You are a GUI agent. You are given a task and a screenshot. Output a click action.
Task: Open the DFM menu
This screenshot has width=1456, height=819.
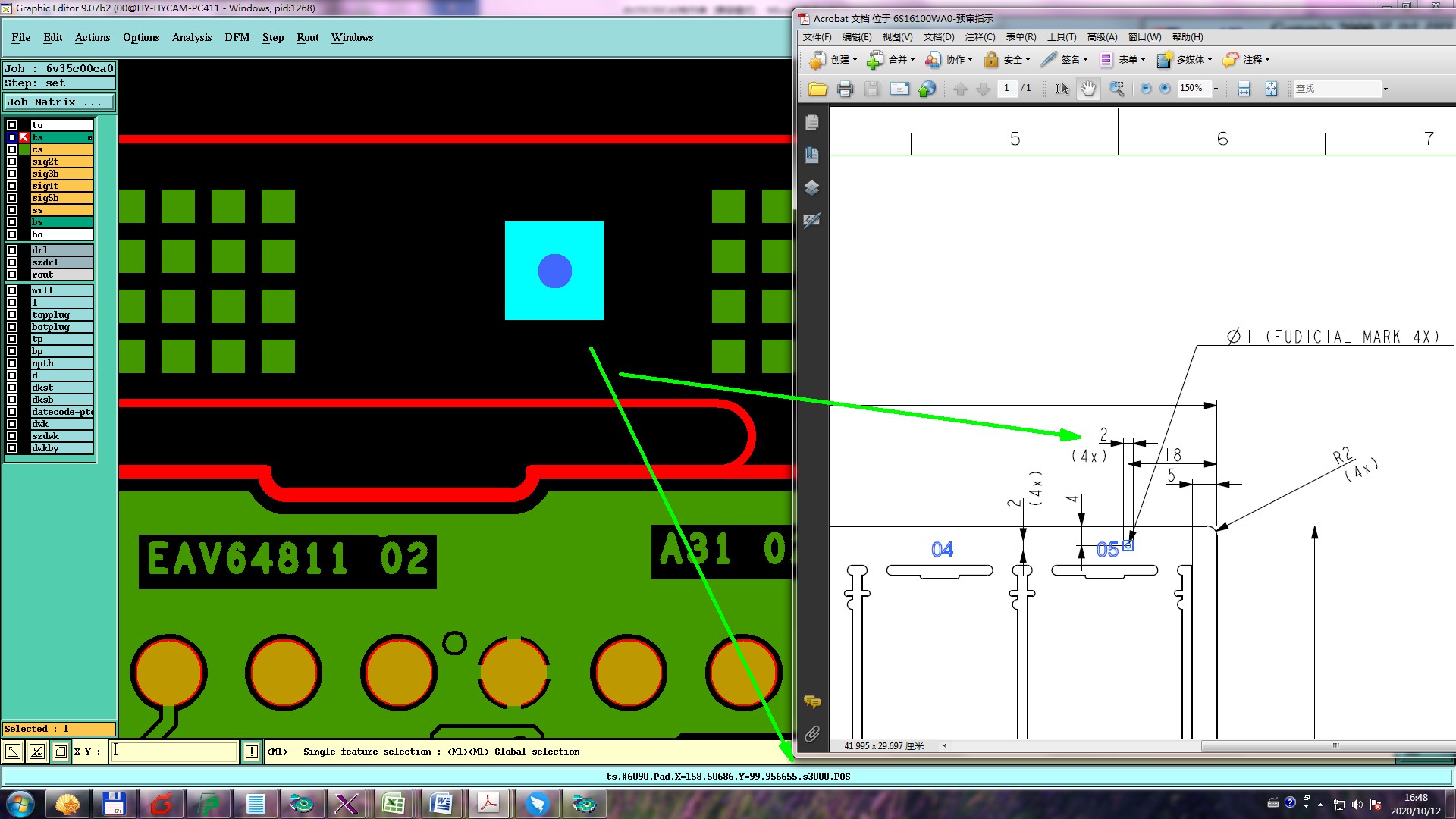[237, 37]
